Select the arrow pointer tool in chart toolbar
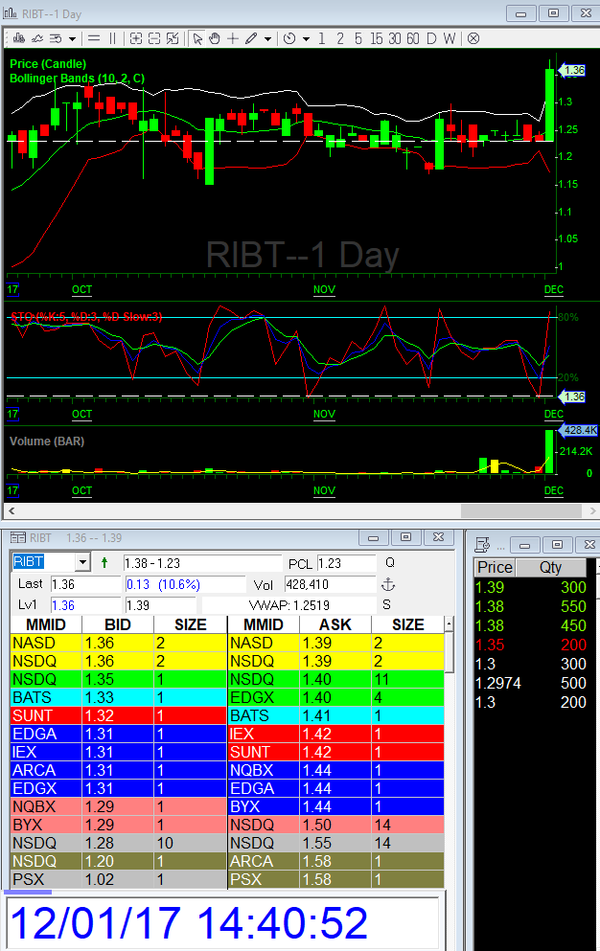Screen dimensions: 600x951 197,38
